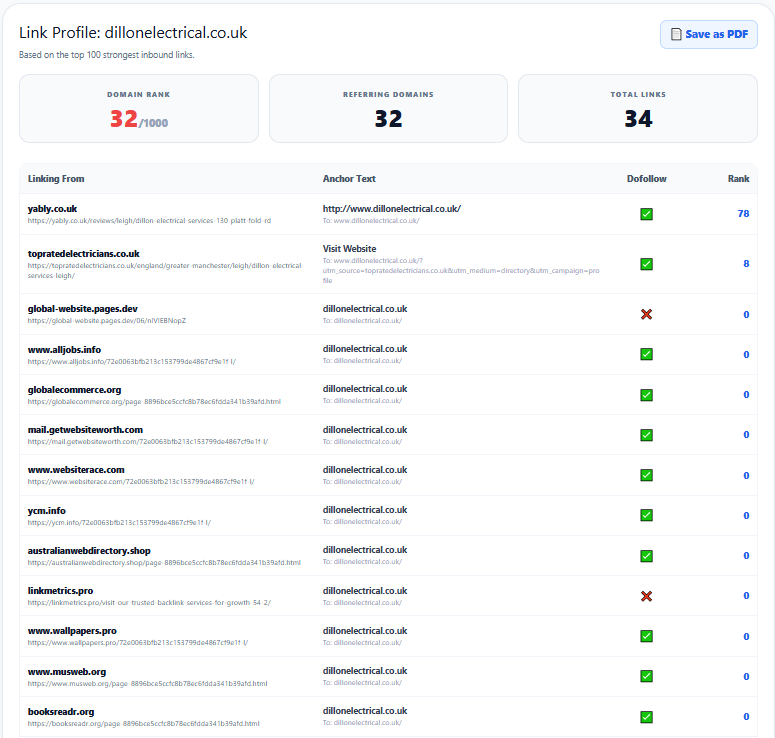775x738 pixels.
Task: Open the topratedelectricians.co.uk domain link
Action: (x=84, y=254)
